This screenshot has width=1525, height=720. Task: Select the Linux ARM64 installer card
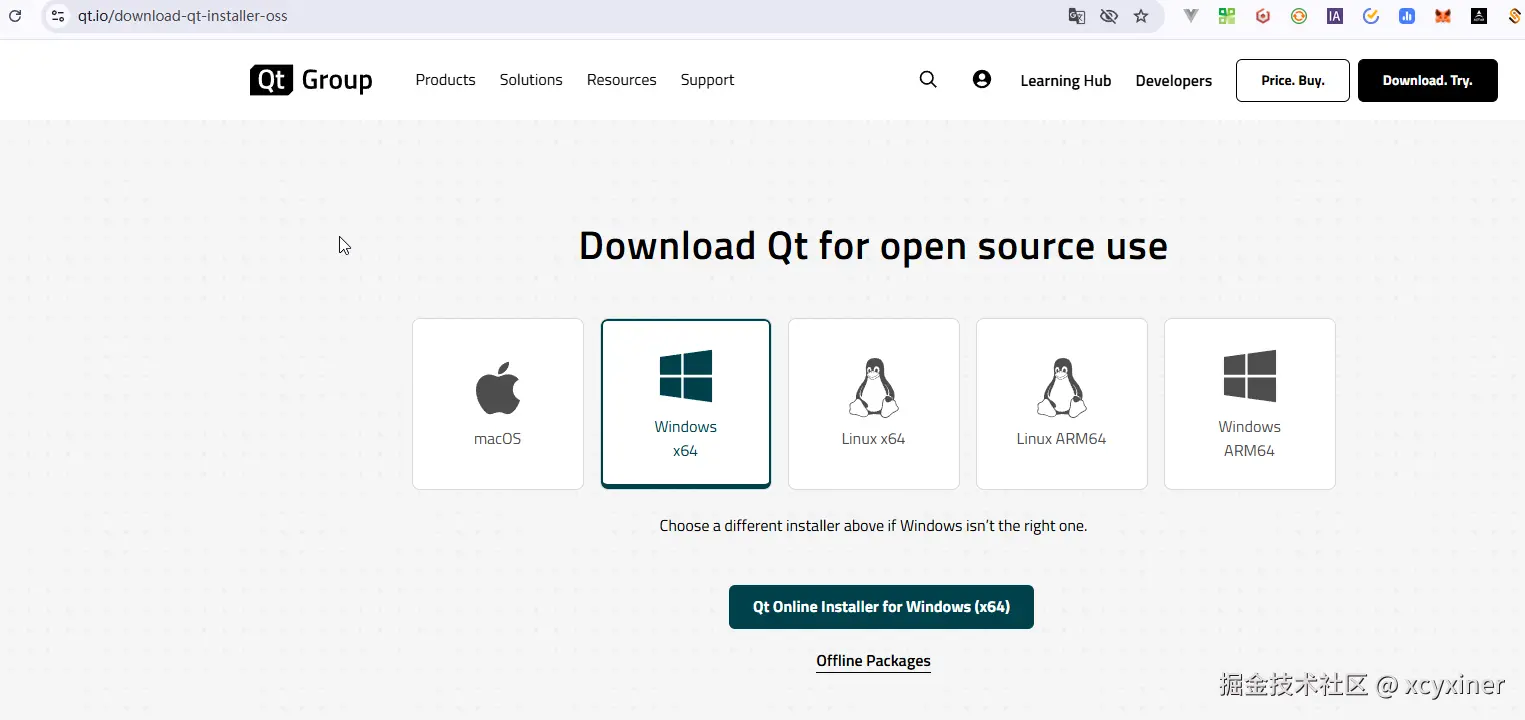[1062, 404]
